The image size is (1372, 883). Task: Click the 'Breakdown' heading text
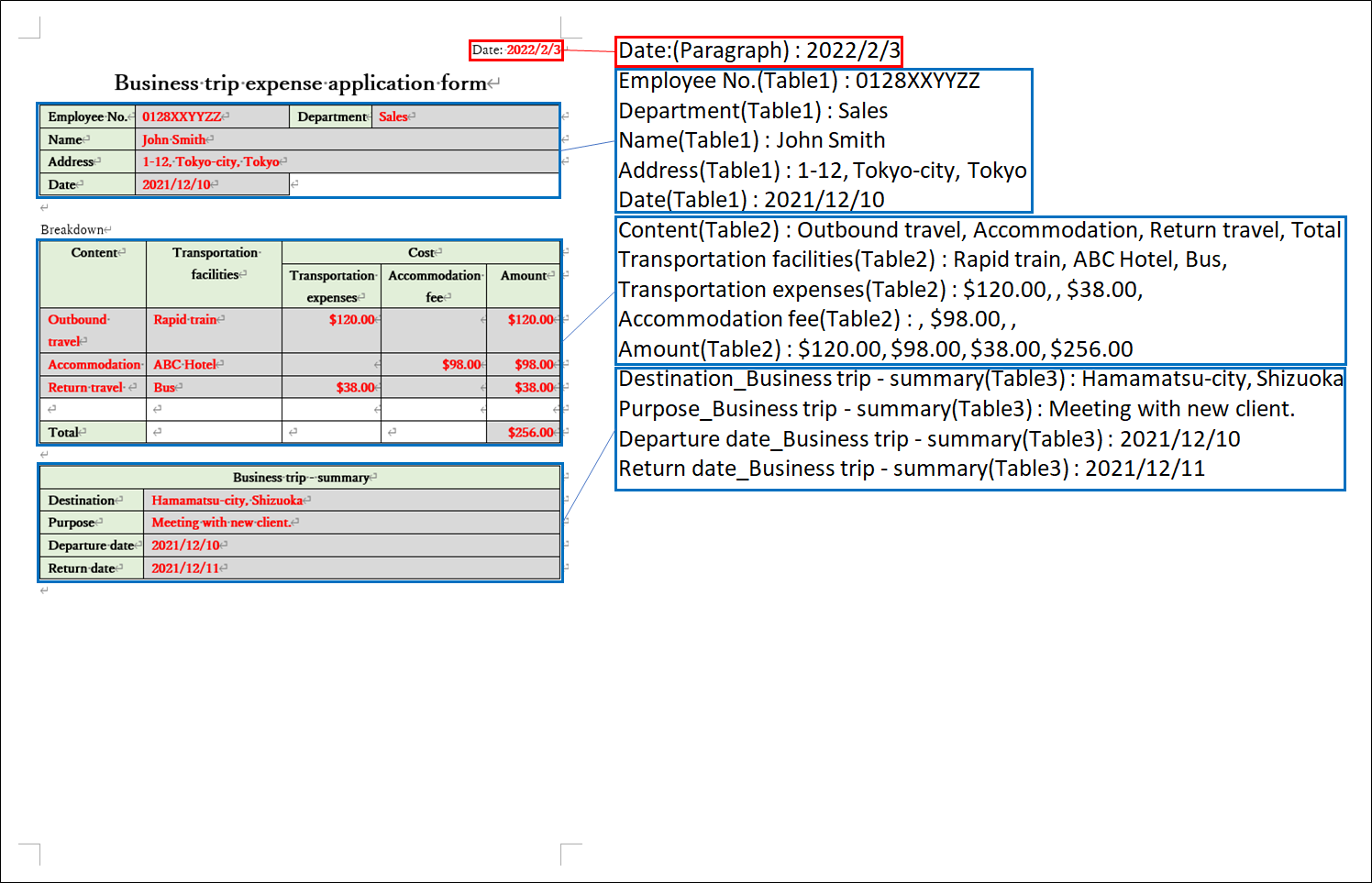pos(72,229)
